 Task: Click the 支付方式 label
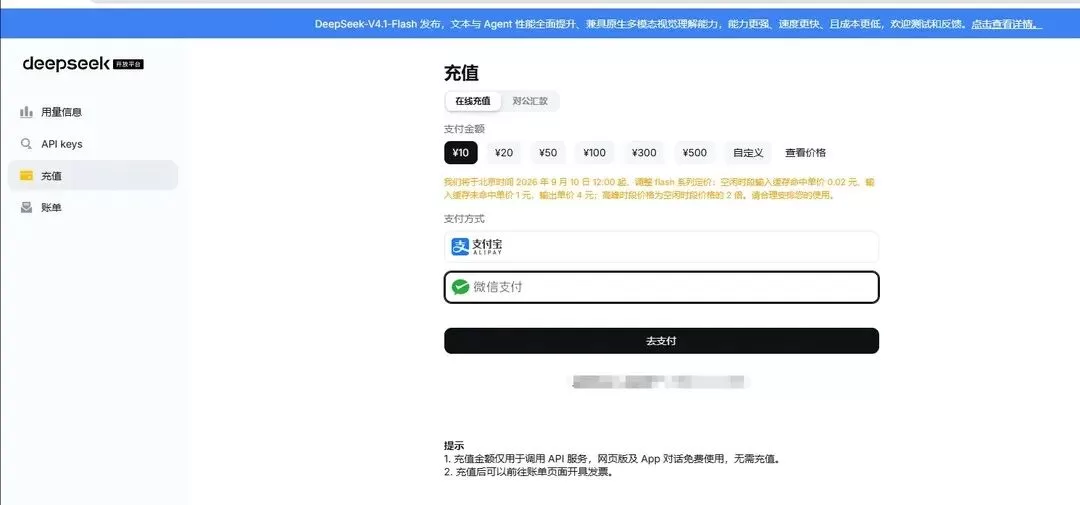464,219
